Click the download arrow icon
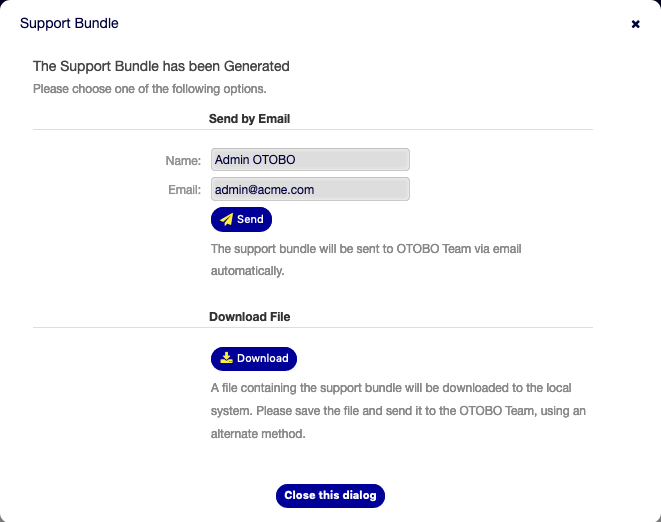661x522 pixels. click(x=227, y=358)
